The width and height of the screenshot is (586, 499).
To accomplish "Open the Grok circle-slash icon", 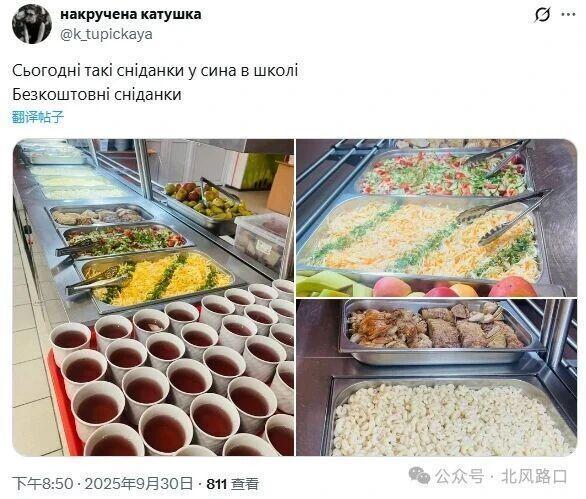I will click(542, 15).
